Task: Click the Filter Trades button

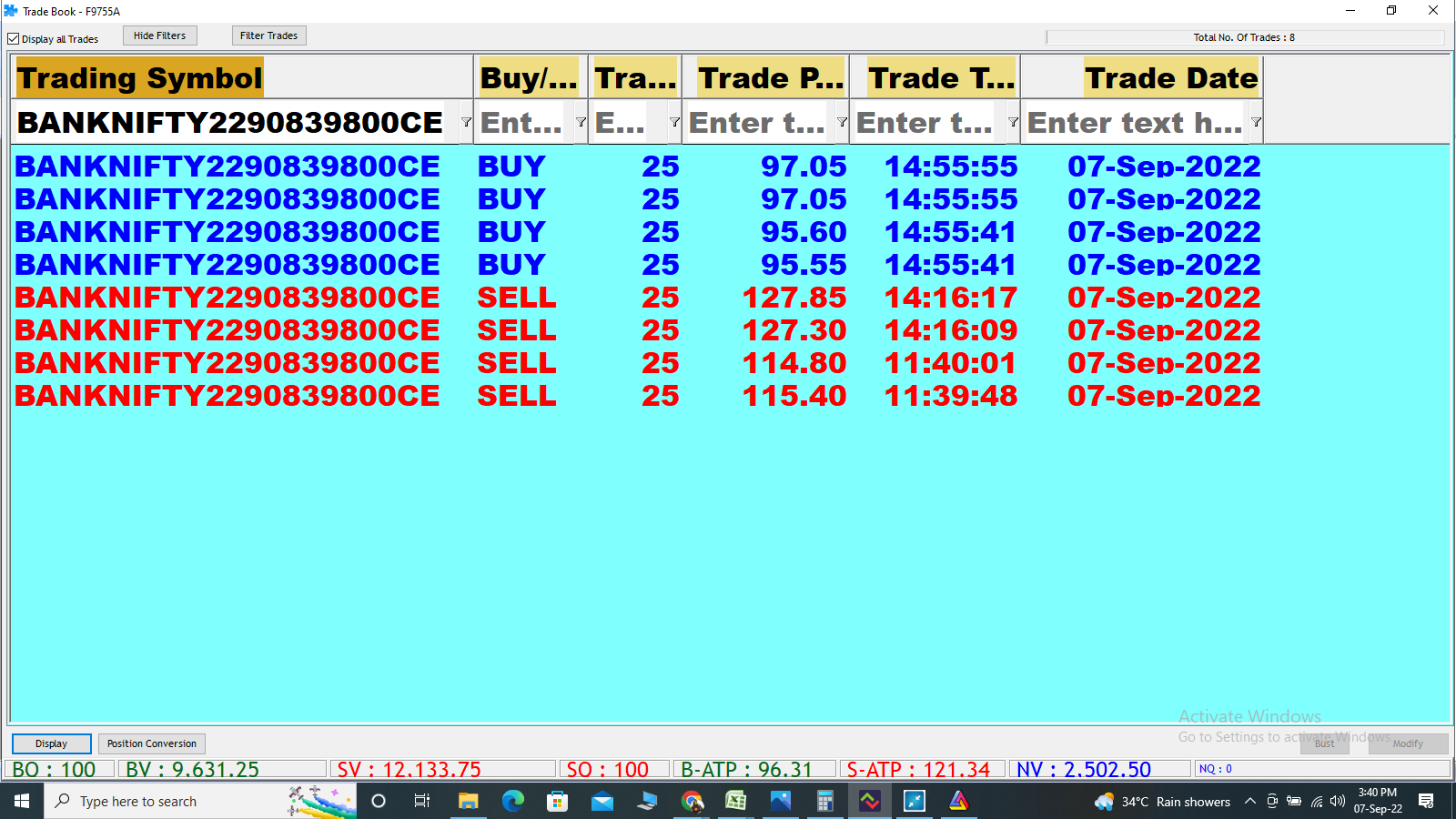Action: 268,35
